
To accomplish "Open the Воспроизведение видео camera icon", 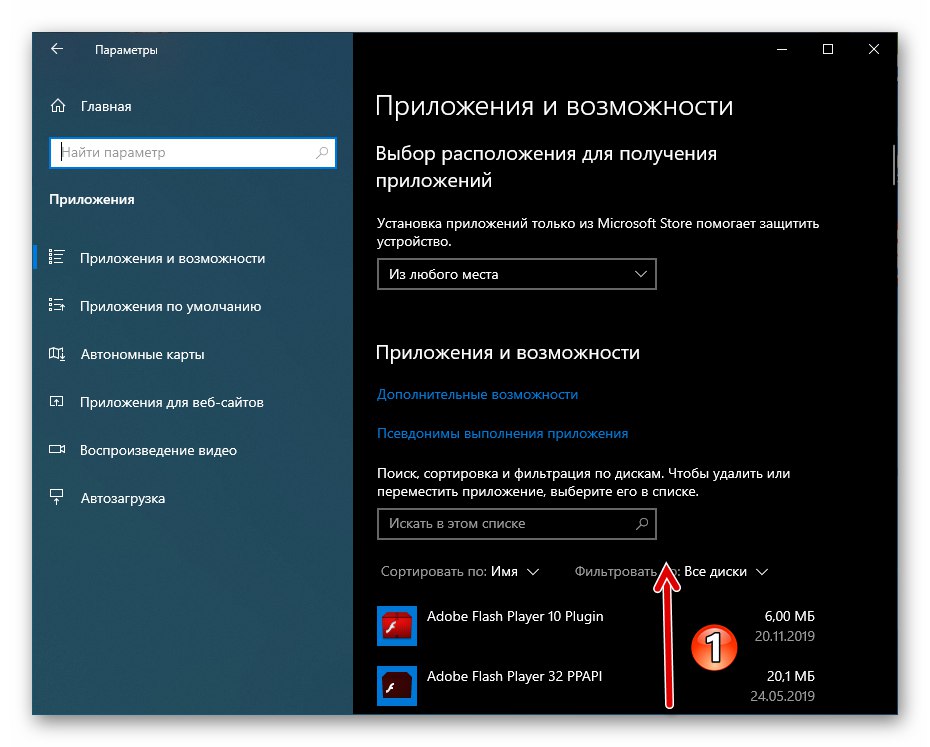I will coord(56,450).
